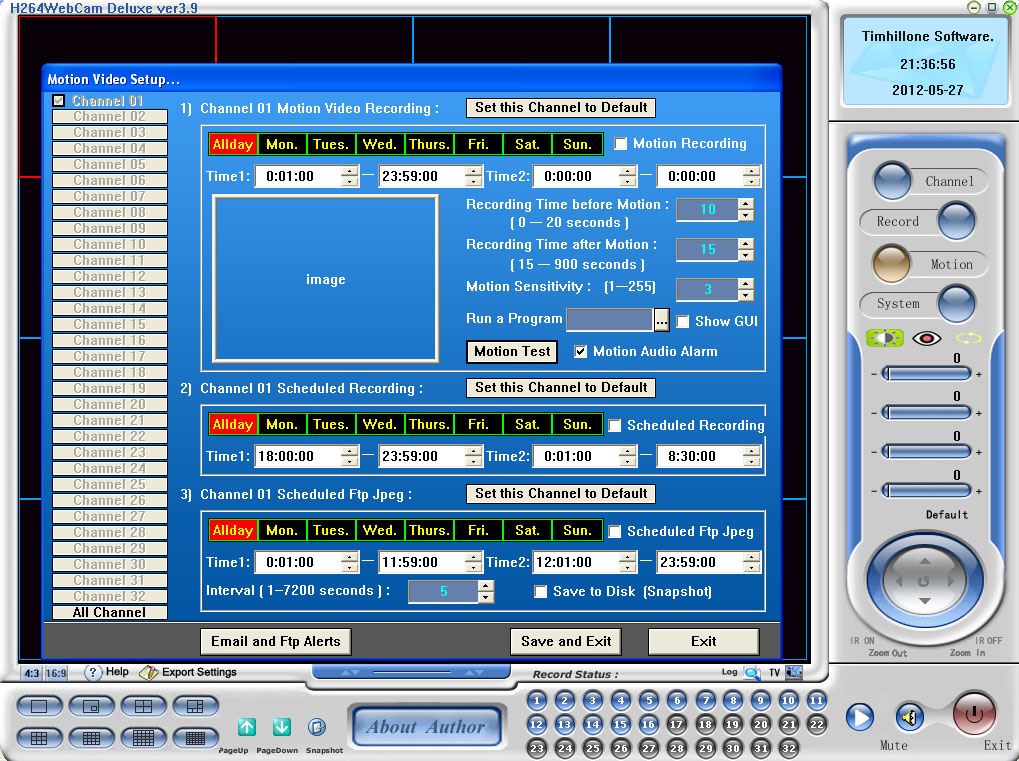The width and height of the screenshot is (1019, 761).
Task: Click the Motion Test button
Action: [512, 351]
